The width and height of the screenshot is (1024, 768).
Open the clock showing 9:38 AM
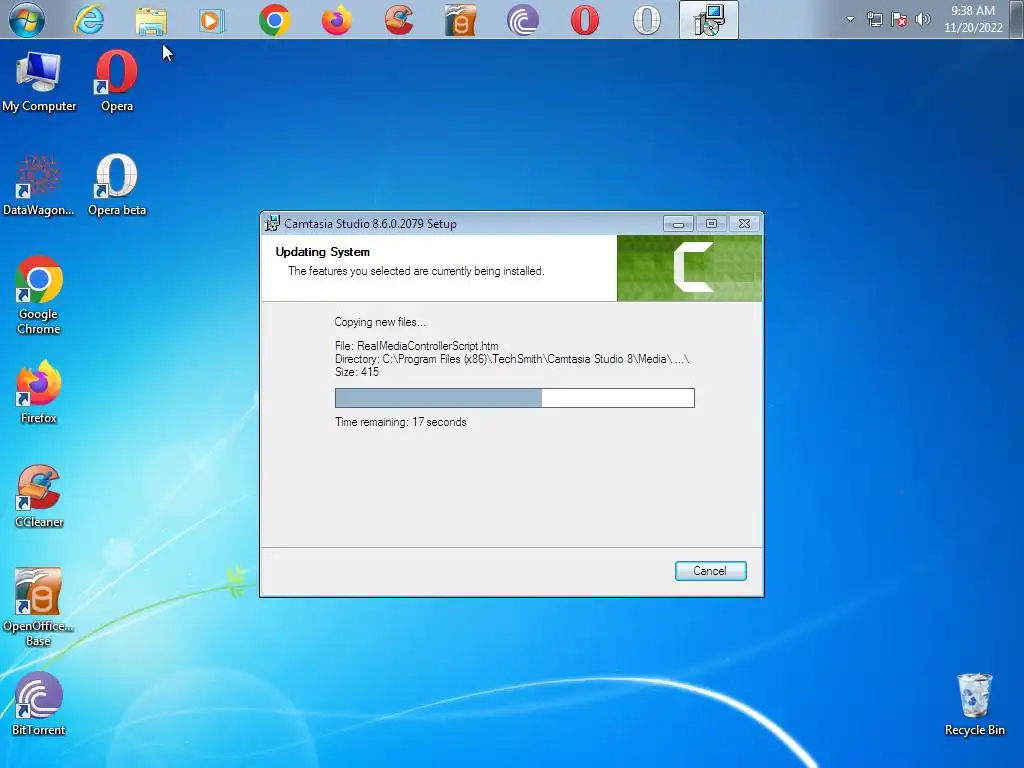tap(973, 19)
